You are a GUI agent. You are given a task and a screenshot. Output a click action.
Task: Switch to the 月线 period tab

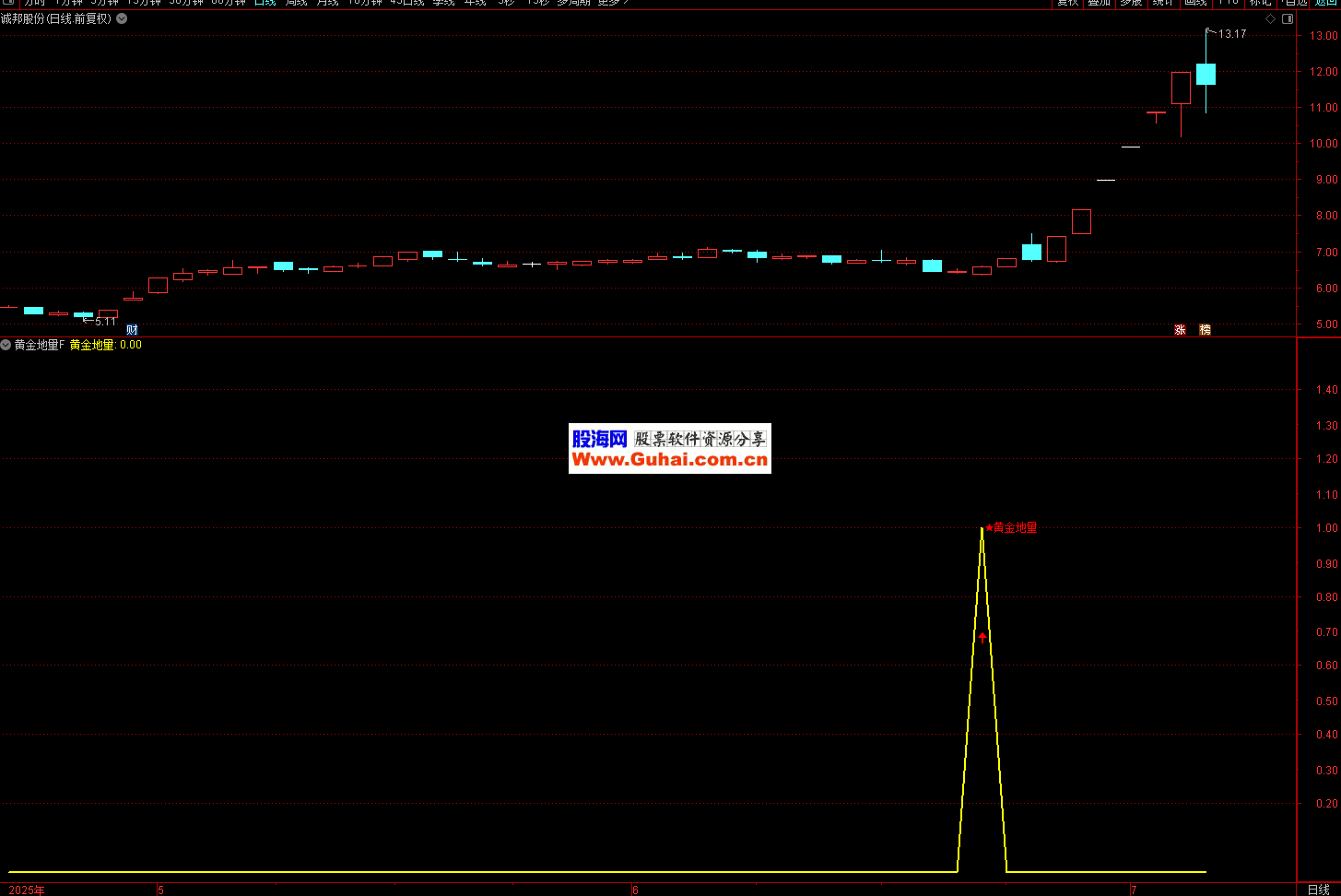(x=327, y=3)
